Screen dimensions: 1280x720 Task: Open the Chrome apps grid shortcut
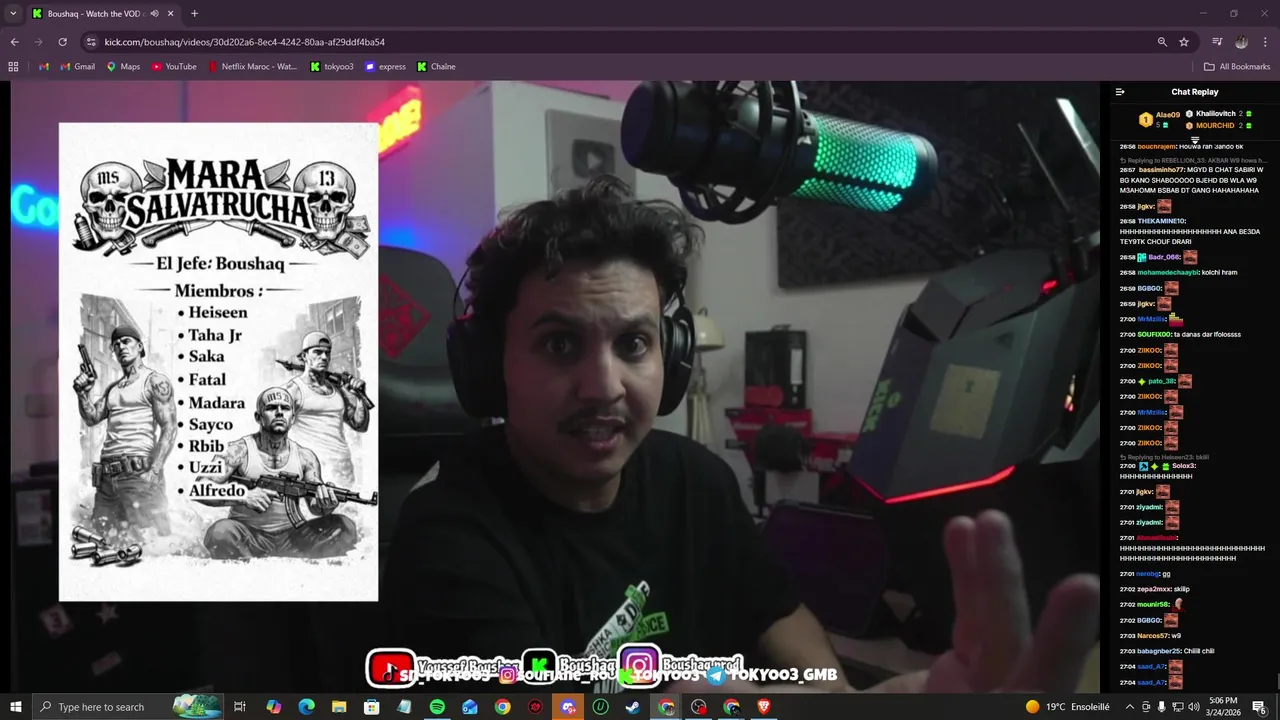pyautogui.click(x=13, y=67)
